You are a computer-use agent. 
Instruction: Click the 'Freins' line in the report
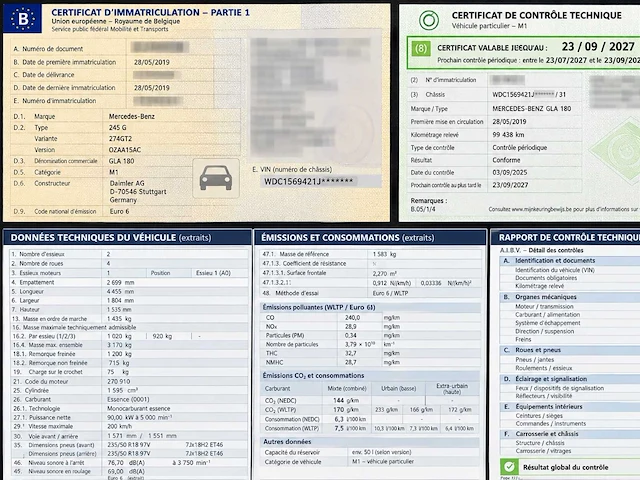coord(523,340)
